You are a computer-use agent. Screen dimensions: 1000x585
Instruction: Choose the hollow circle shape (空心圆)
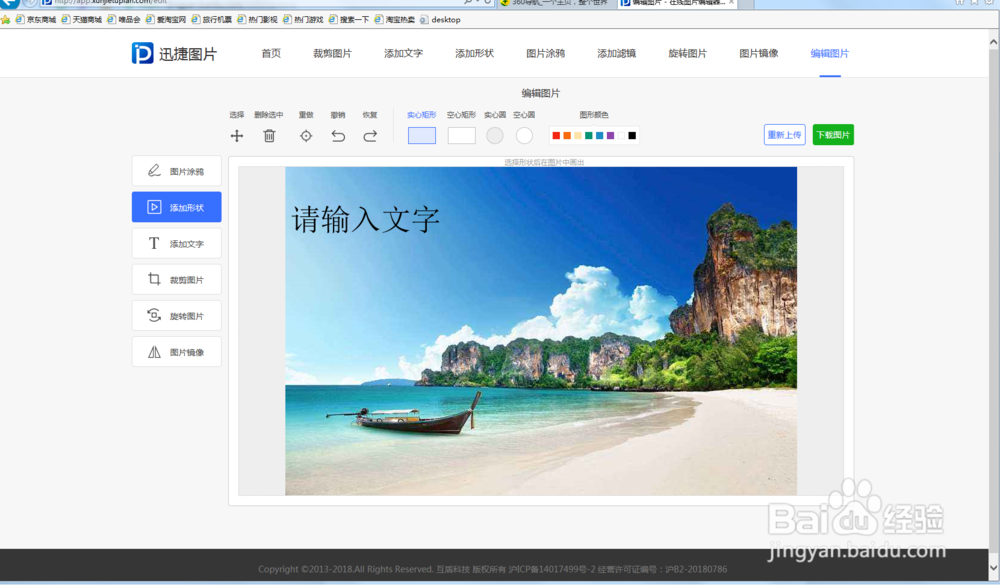pos(524,135)
